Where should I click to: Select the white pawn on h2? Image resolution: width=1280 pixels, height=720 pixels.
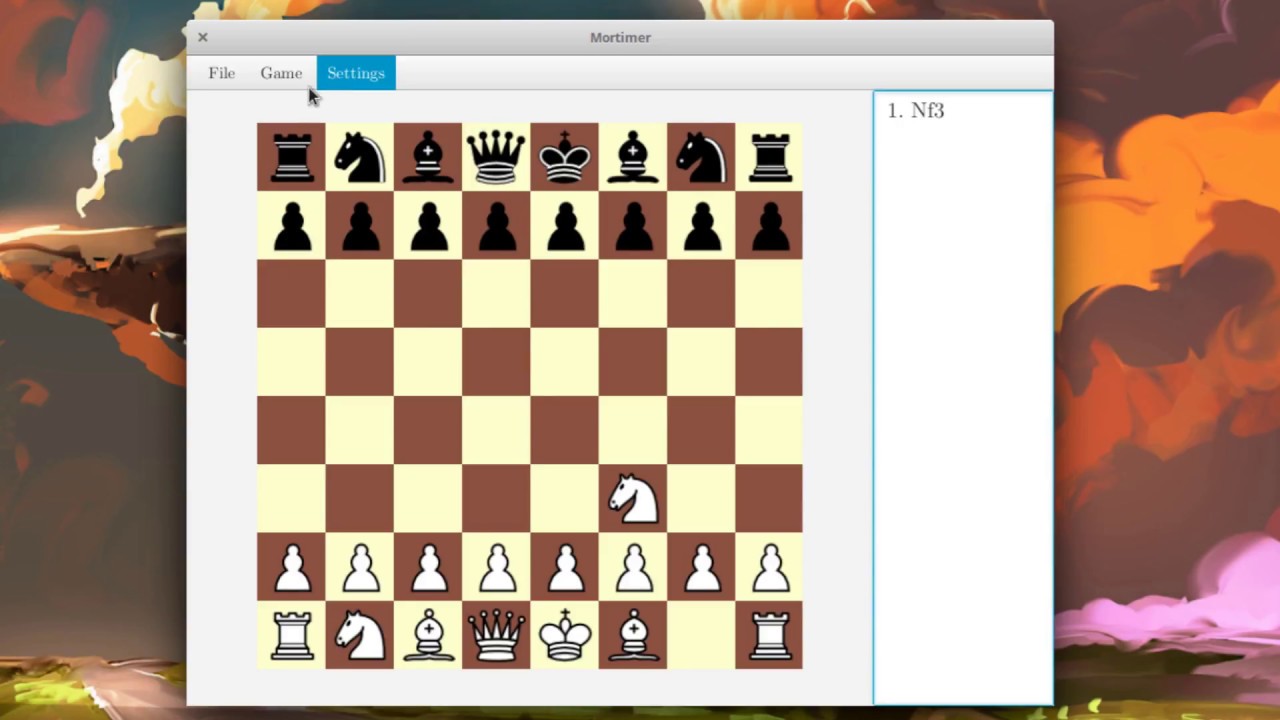769,566
